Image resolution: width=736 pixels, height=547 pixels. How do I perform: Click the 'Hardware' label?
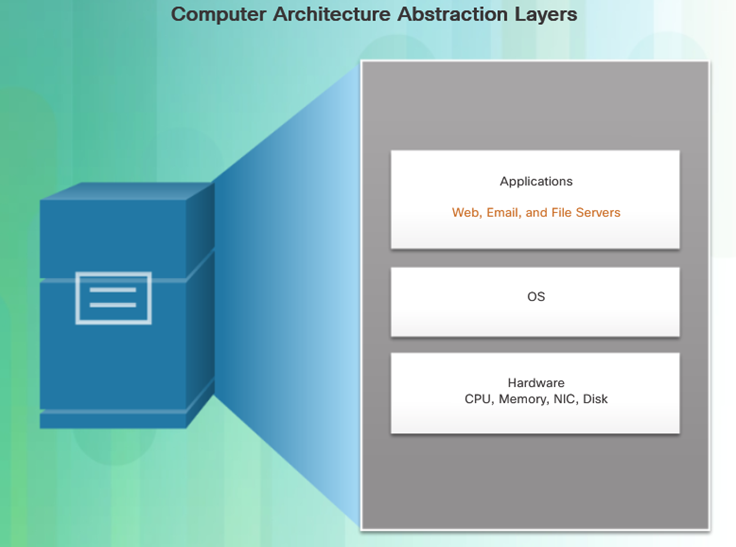pos(536,383)
